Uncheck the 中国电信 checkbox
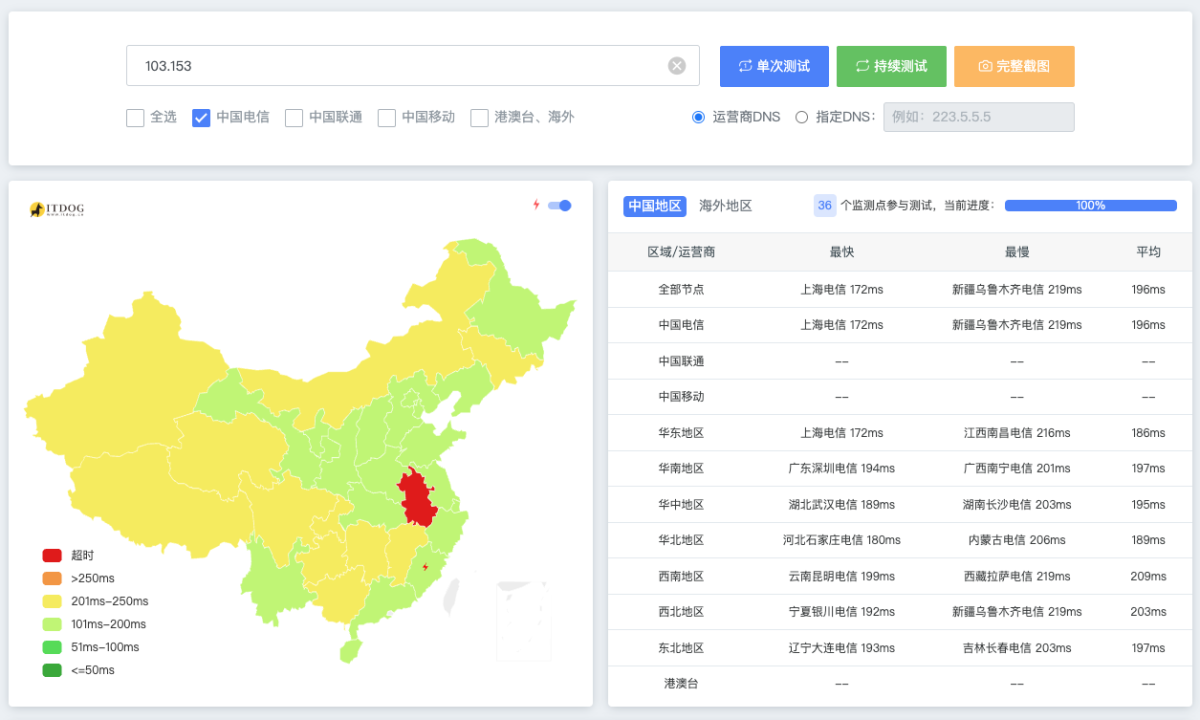Viewport: 1200px width, 720px height. click(201, 118)
